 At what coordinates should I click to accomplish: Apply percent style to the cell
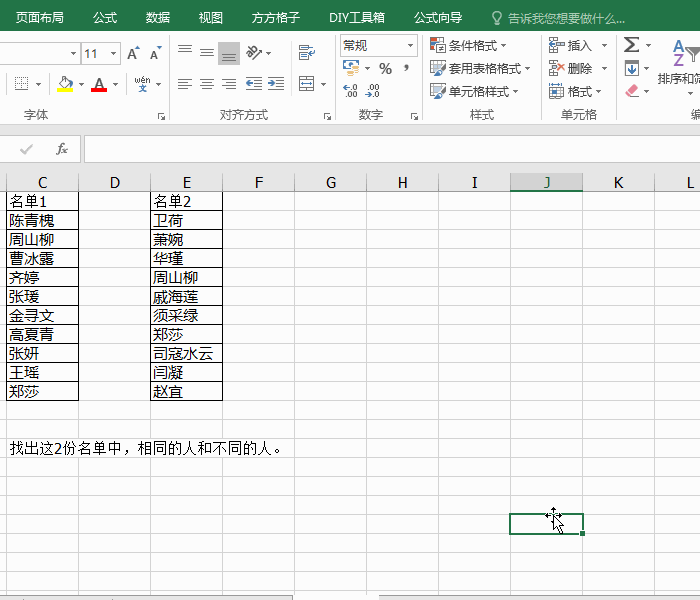tap(385, 69)
